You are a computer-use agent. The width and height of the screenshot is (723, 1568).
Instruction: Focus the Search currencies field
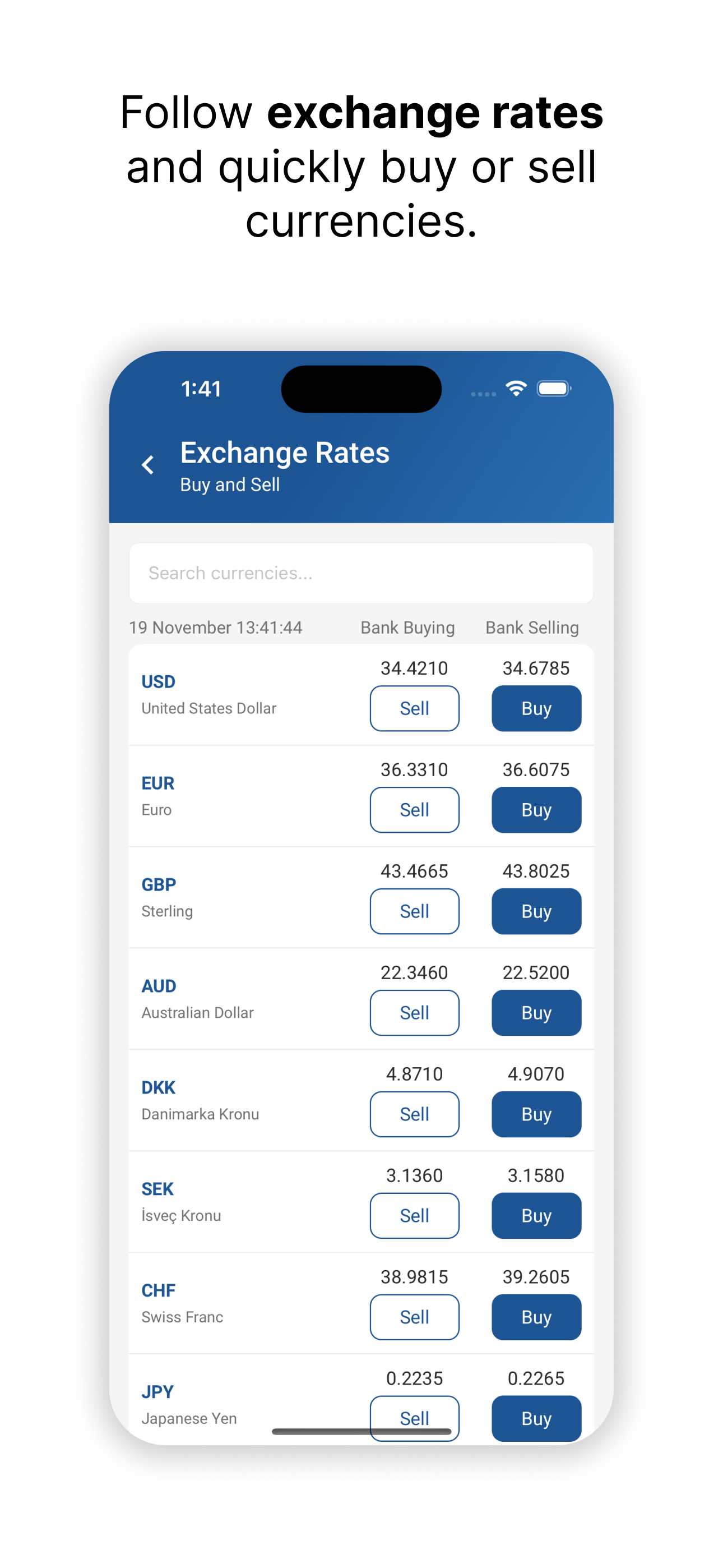click(x=361, y=573)
